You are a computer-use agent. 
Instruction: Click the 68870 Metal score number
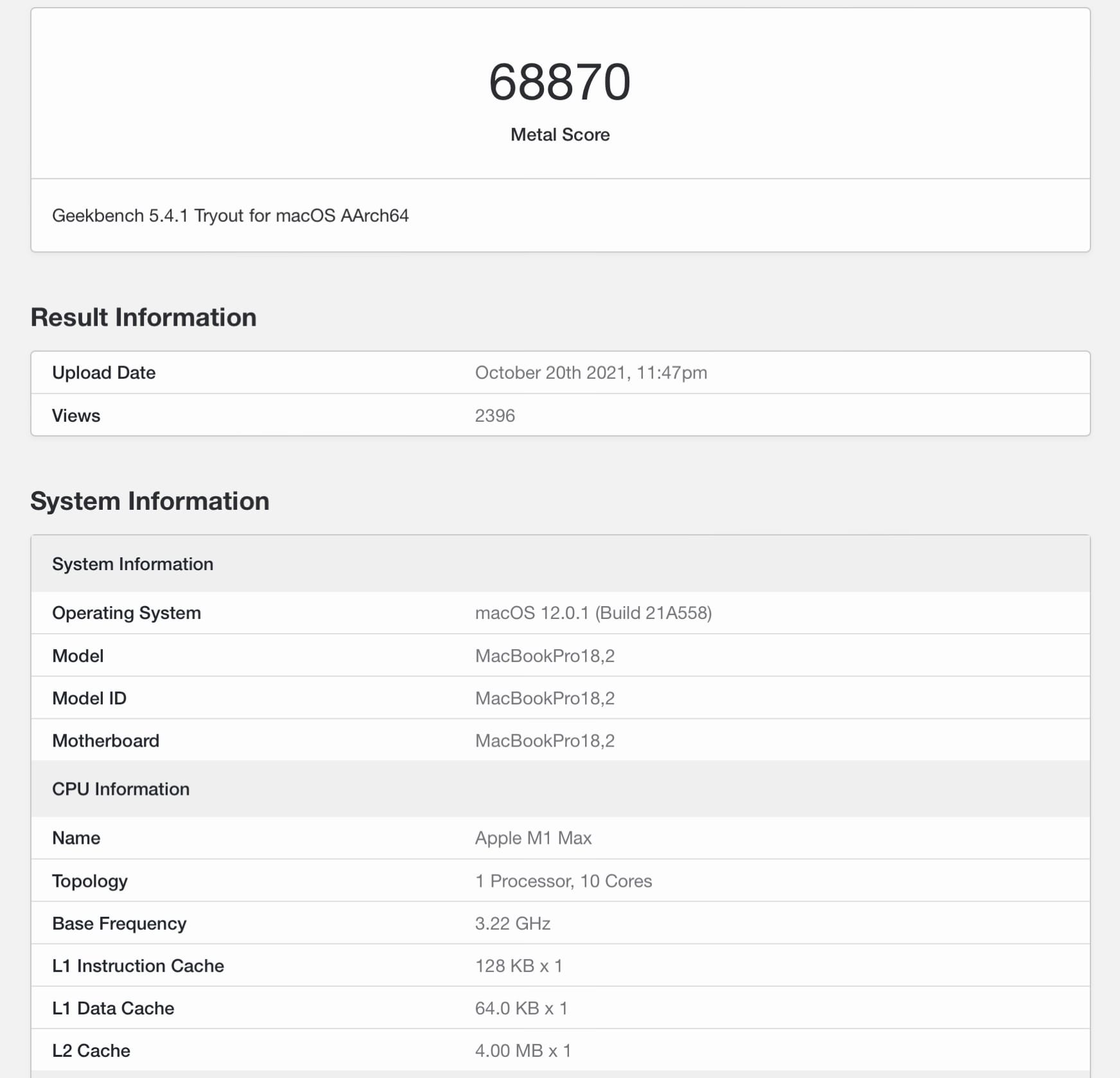(x=559, y=82)
